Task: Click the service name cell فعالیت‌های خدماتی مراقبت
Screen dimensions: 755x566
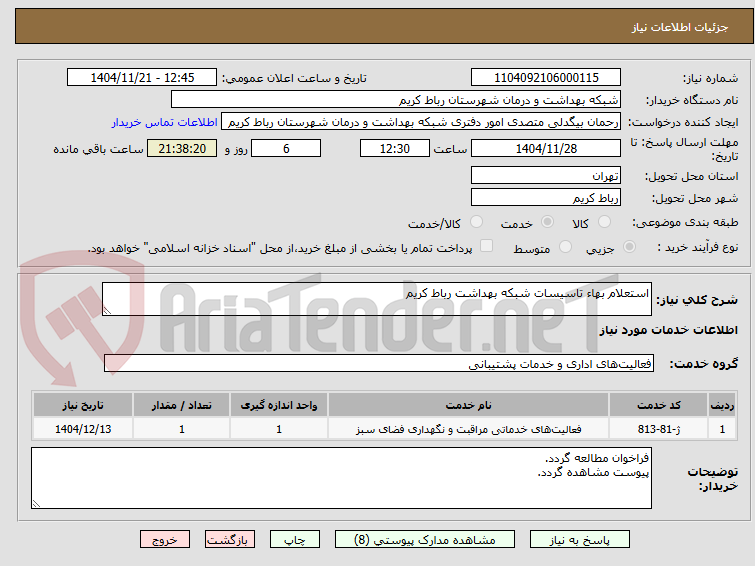Action: pyautogui.click(x=469, y=429)
